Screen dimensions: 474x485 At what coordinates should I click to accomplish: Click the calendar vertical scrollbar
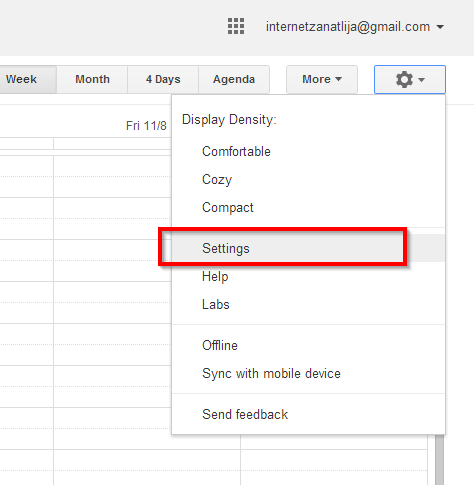pos(439,460)
